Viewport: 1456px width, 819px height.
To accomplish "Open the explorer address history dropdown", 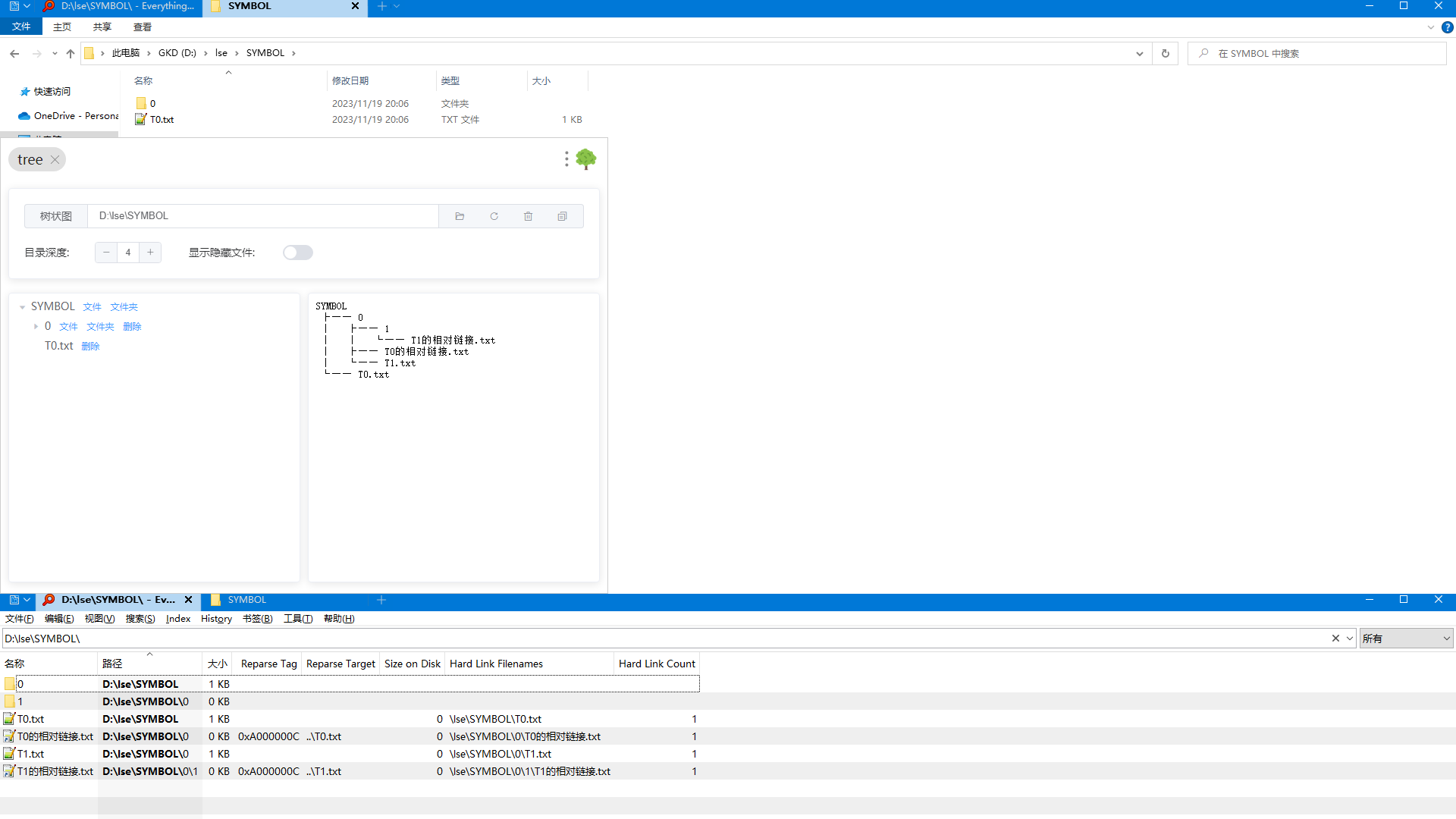I will point(1139,53).
